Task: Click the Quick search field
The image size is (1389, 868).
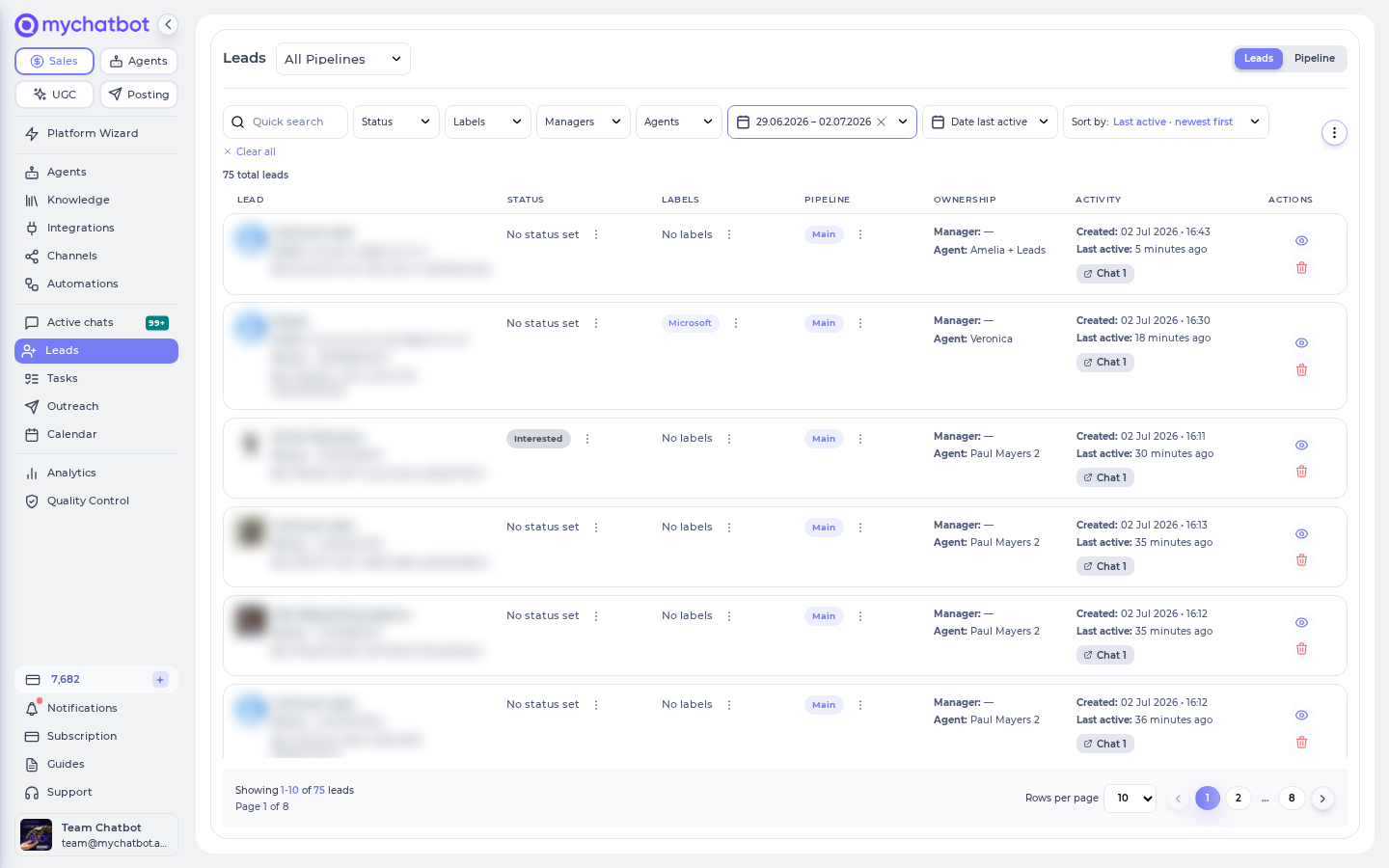Action: pyautogui.click(x=286, y=122)
